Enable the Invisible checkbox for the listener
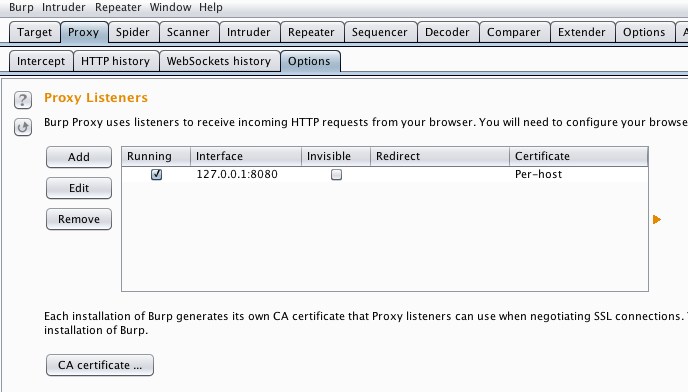This screenshot has height=392, width=688. [336, 174]
